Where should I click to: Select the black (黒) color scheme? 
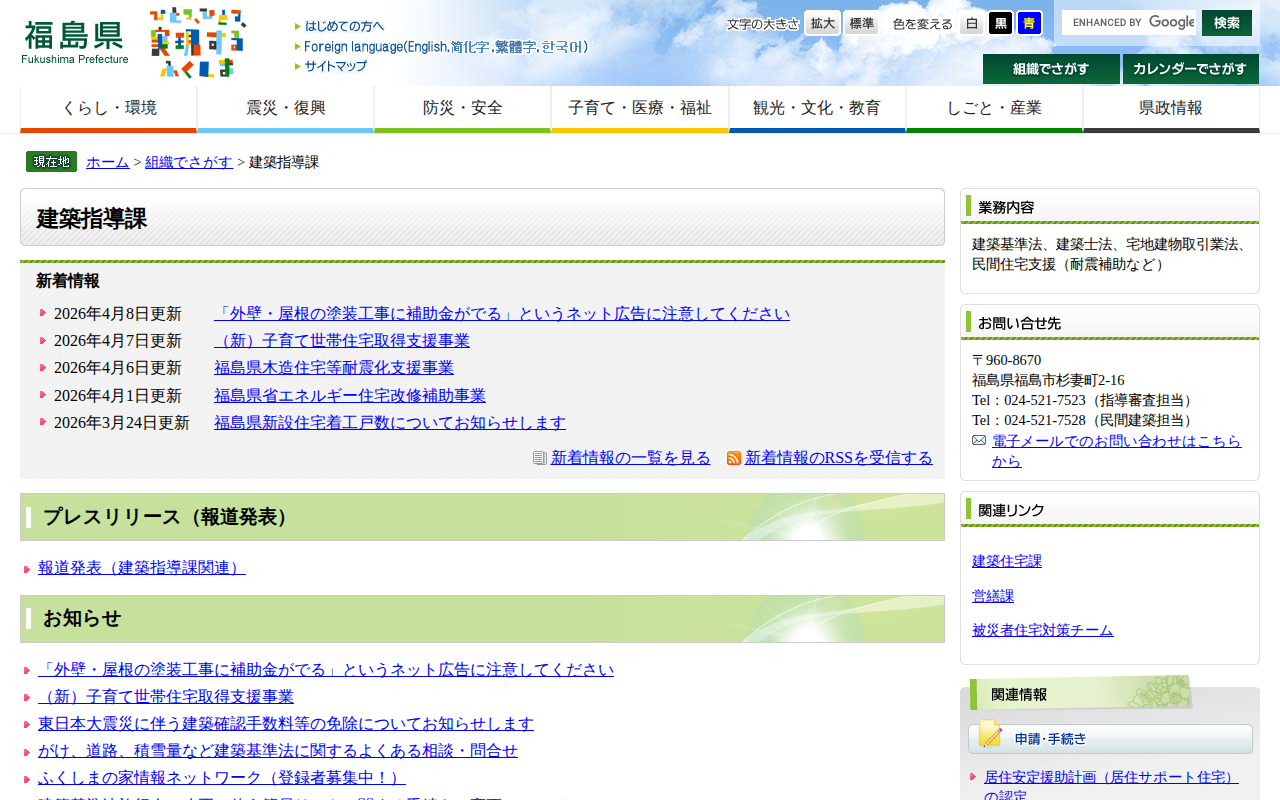pos(1000,23)
